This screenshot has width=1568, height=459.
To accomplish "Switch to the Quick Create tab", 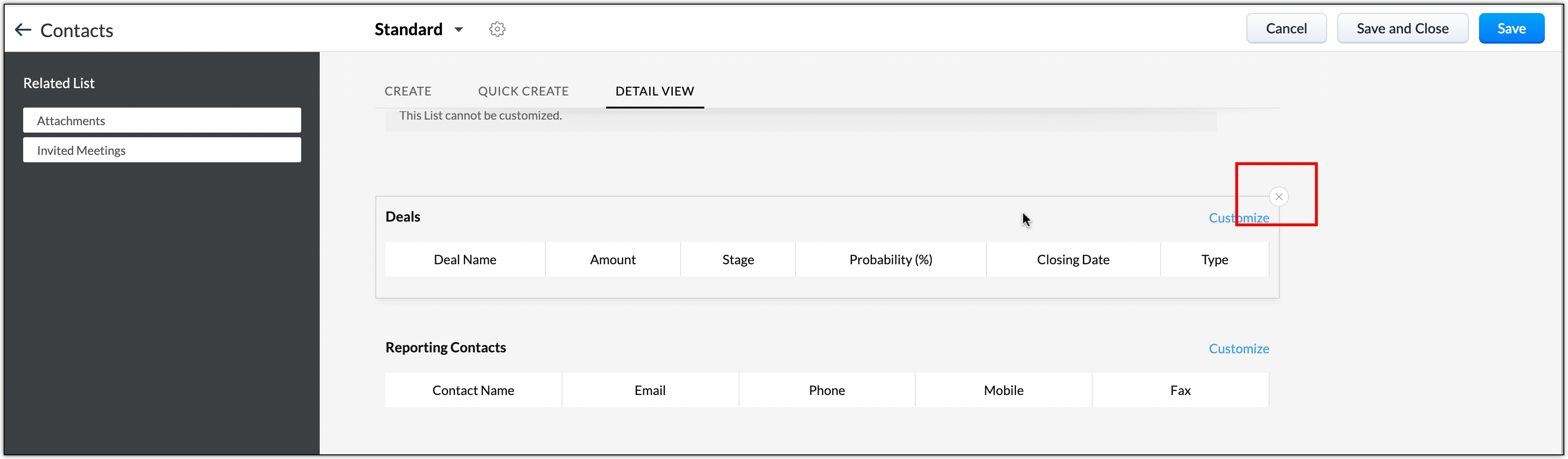I will (523, 91).
